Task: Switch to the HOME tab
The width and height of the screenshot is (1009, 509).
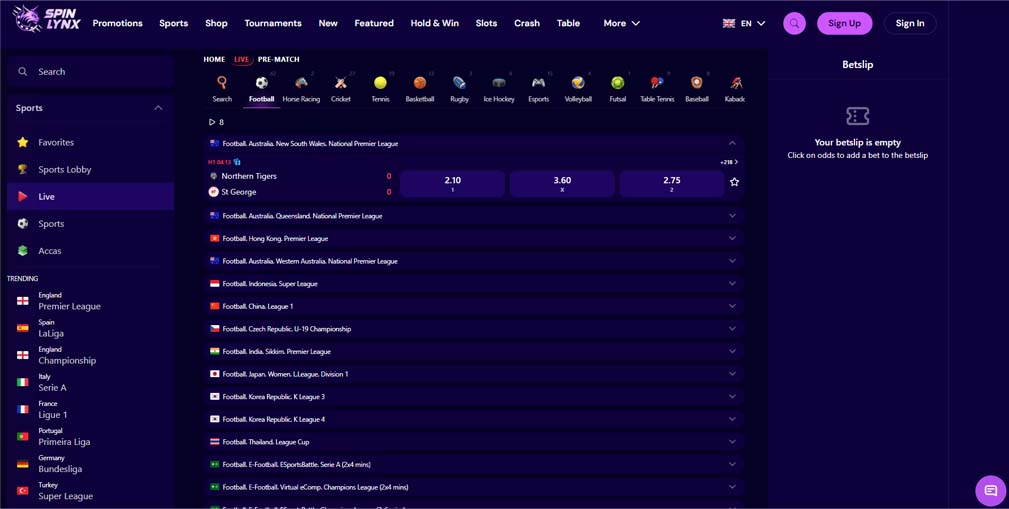Action: tap(214, 59)
